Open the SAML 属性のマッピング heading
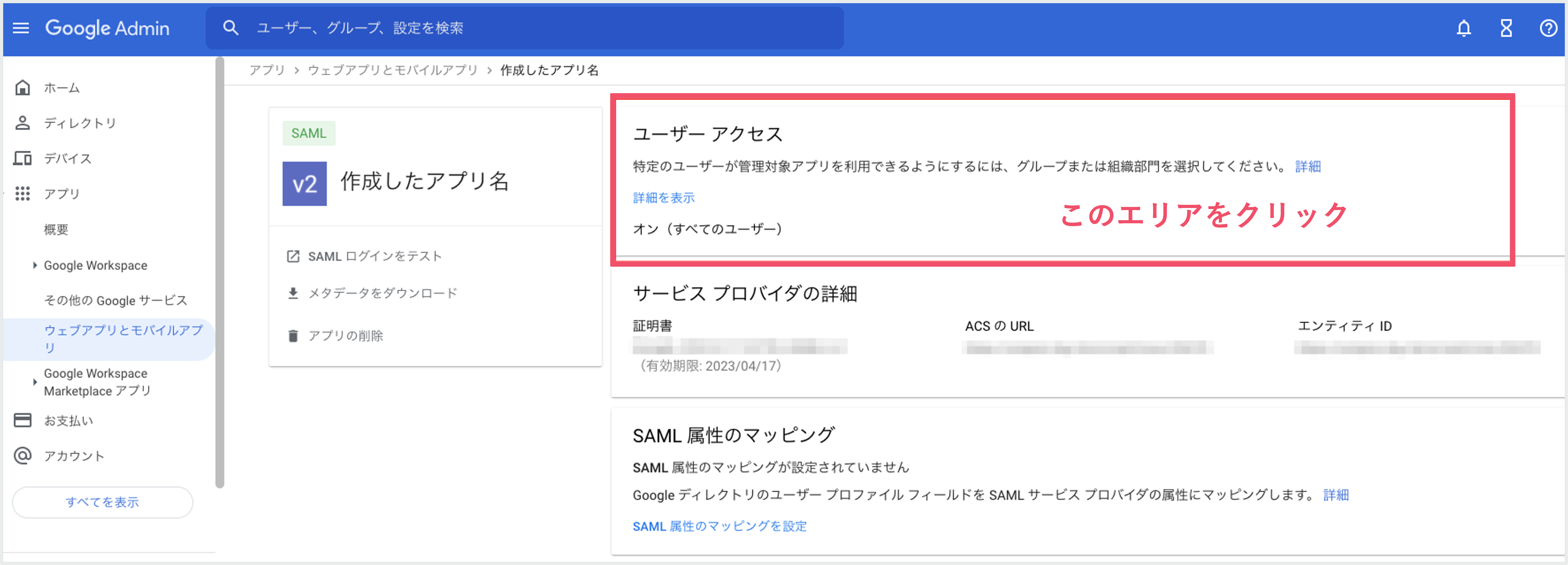The height and width of the screenshot is (565, 1568). [734, 435]
